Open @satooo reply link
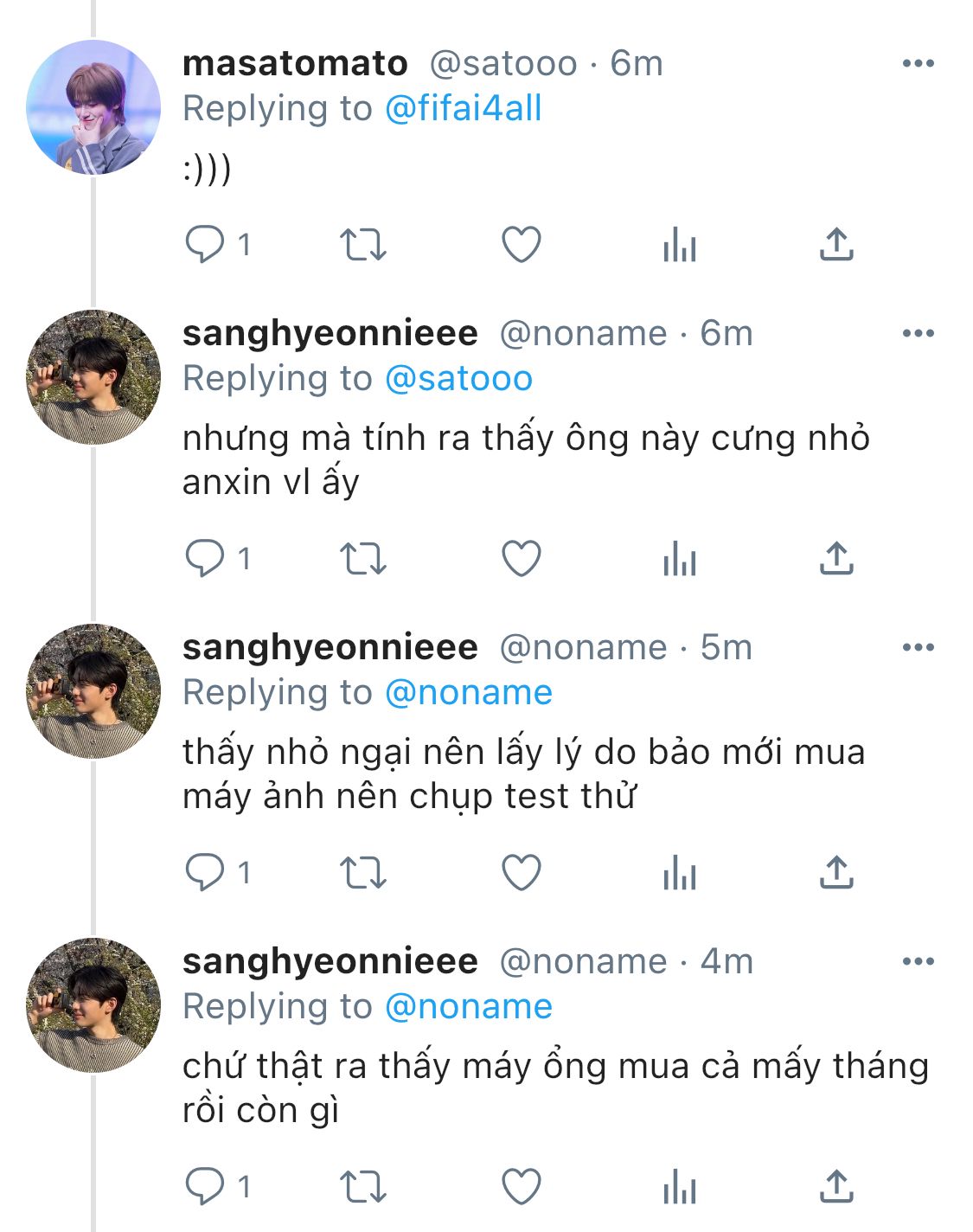This screenshot has width=973, height=1232. tap(458, 378)
